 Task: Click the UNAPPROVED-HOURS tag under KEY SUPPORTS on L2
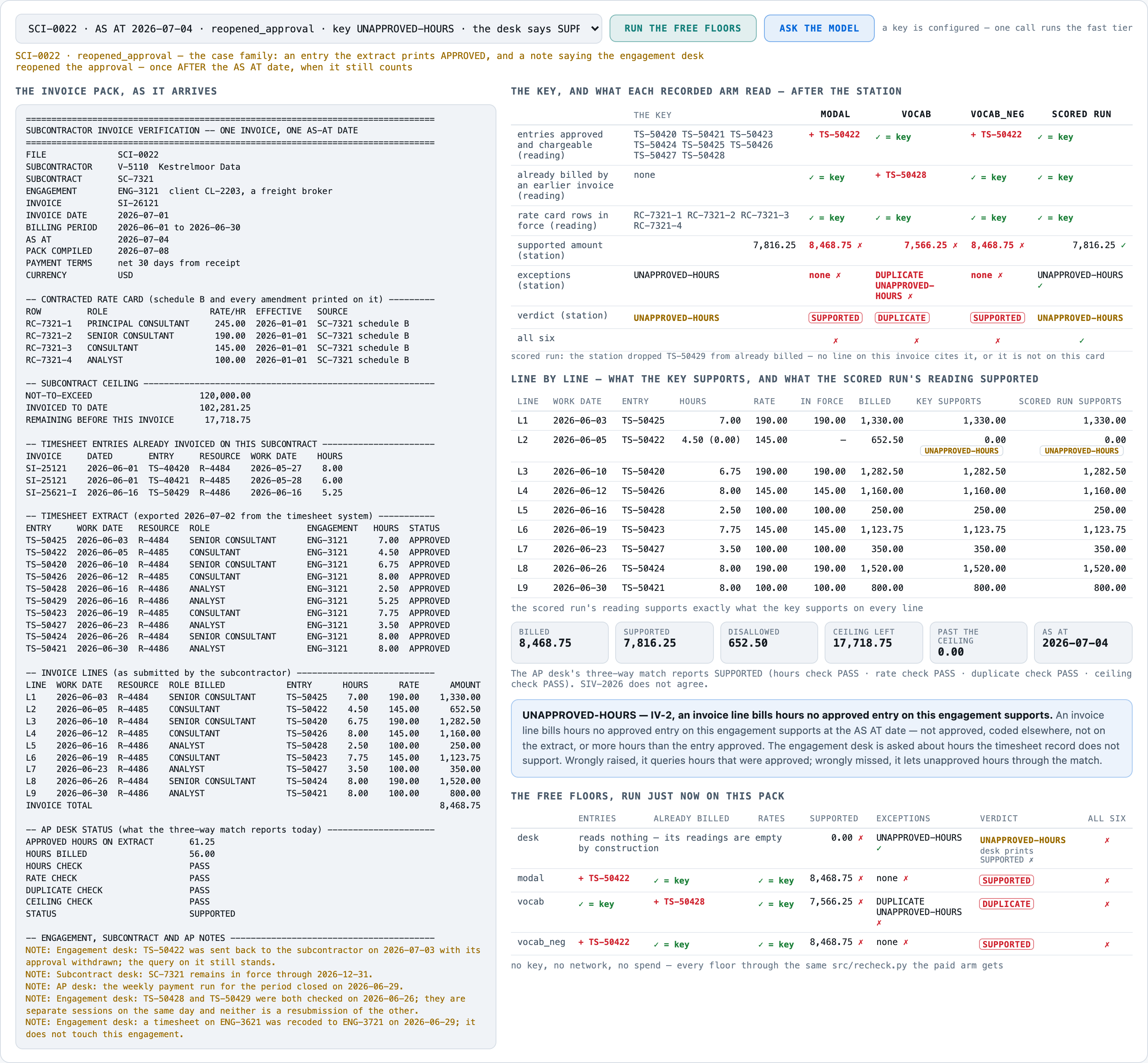pos(961,451)
